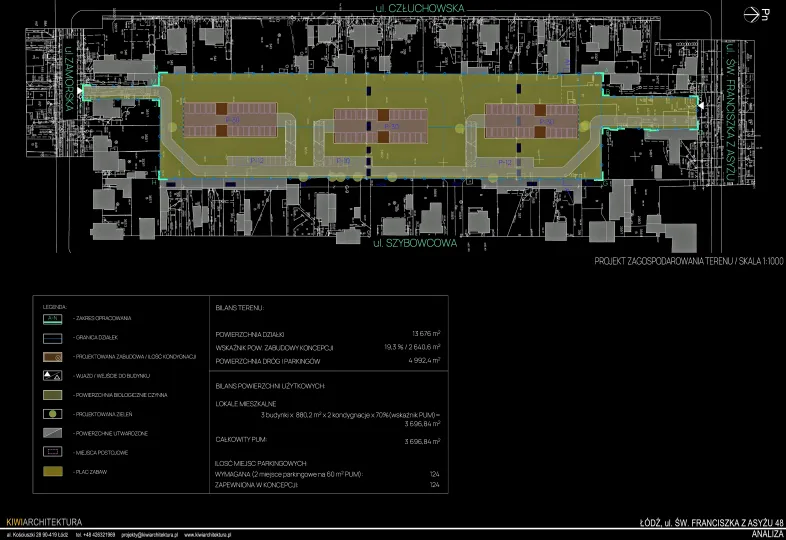Click the Wjazd / Wejście do Budynku icon
The image size is (786, 540).
tap(56, 376)
